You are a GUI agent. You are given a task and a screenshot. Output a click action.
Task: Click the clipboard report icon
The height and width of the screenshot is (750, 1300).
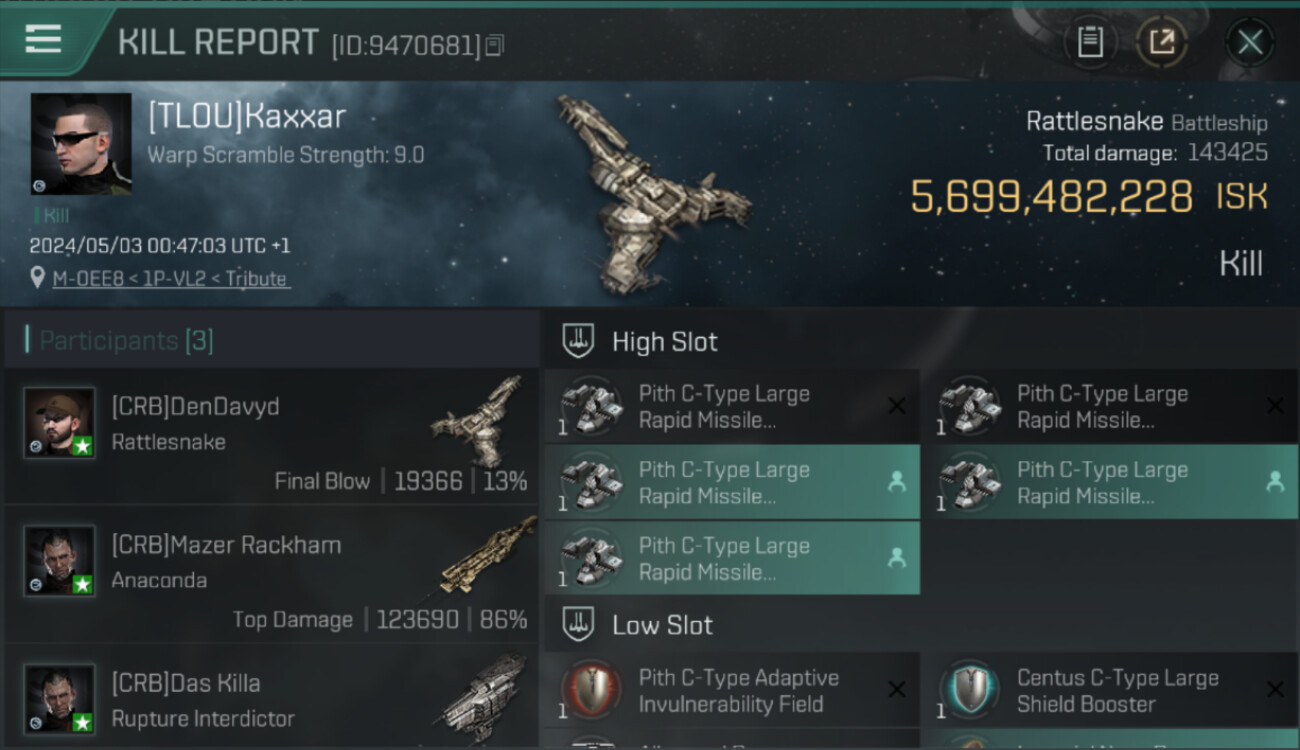[x=1090, y=42]
